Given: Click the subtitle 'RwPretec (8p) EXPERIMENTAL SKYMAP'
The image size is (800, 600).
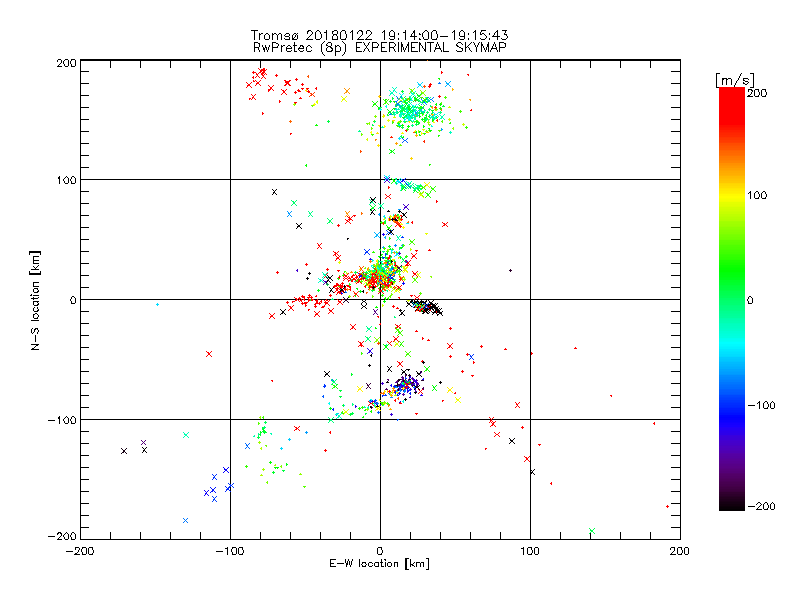Looking at the screenshot, I should pos(380,48).
